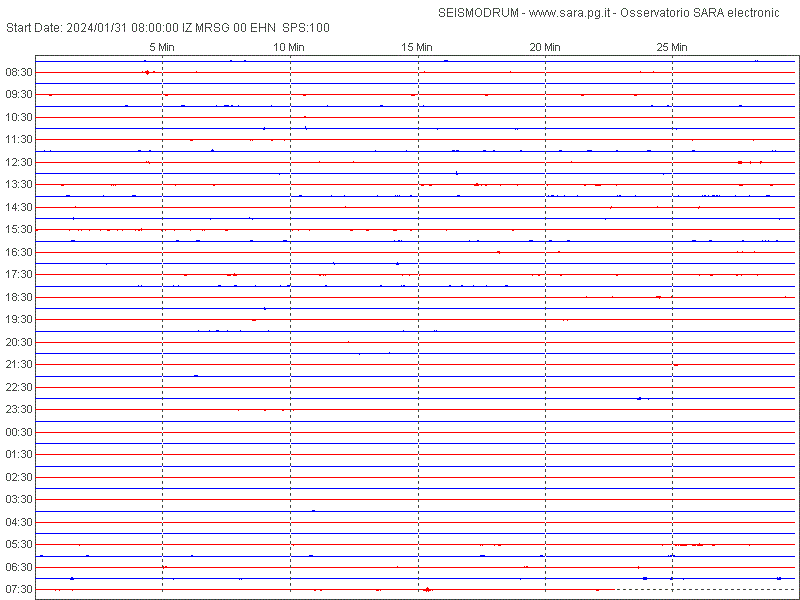Select the 14:30 time row label

pos(19,207)
